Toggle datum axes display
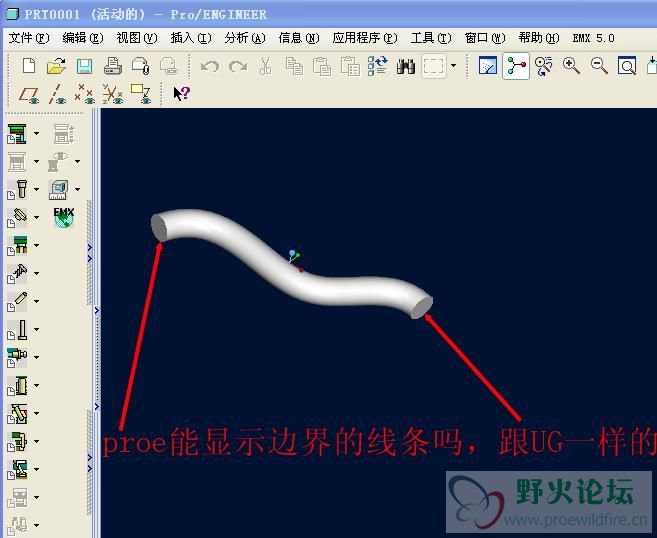The width and height of the screenshot is (657, 538). tap(57, 94)
